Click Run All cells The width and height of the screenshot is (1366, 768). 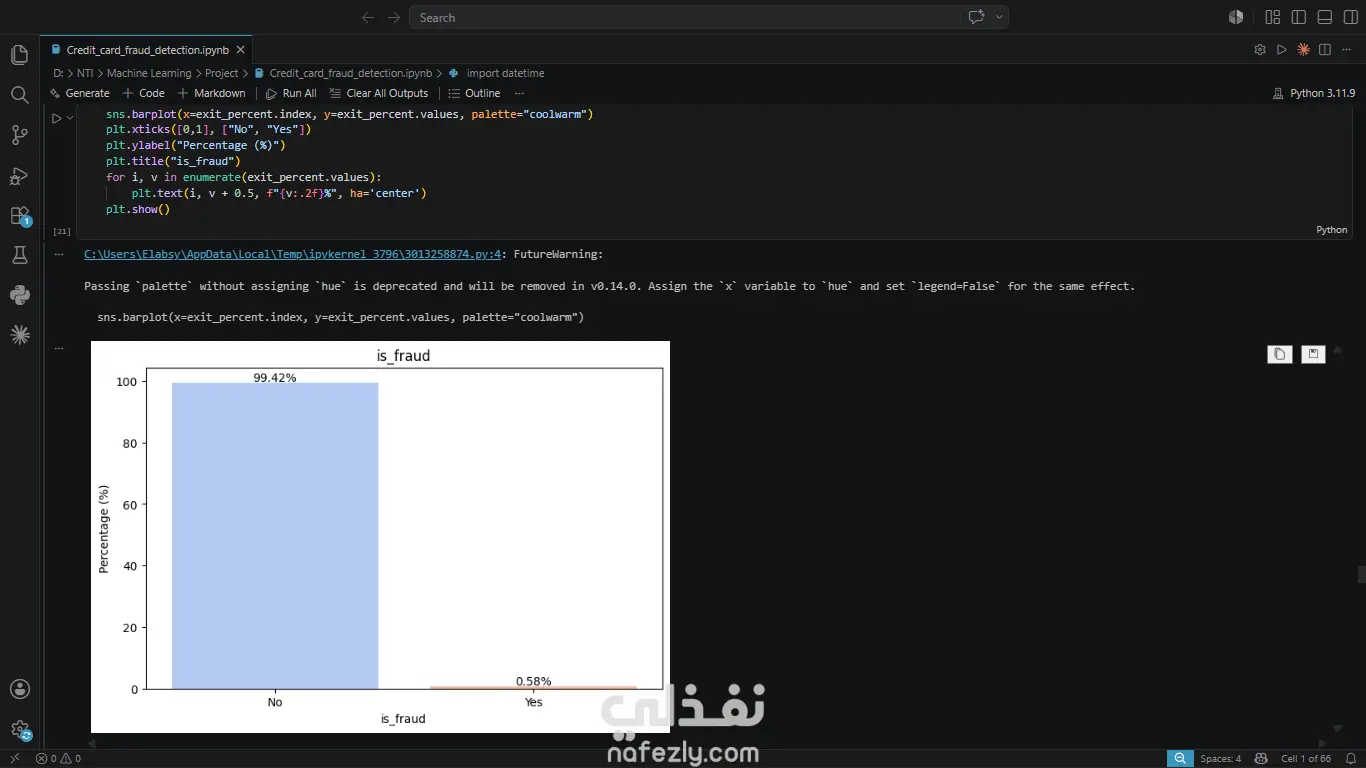pos(291,93)
